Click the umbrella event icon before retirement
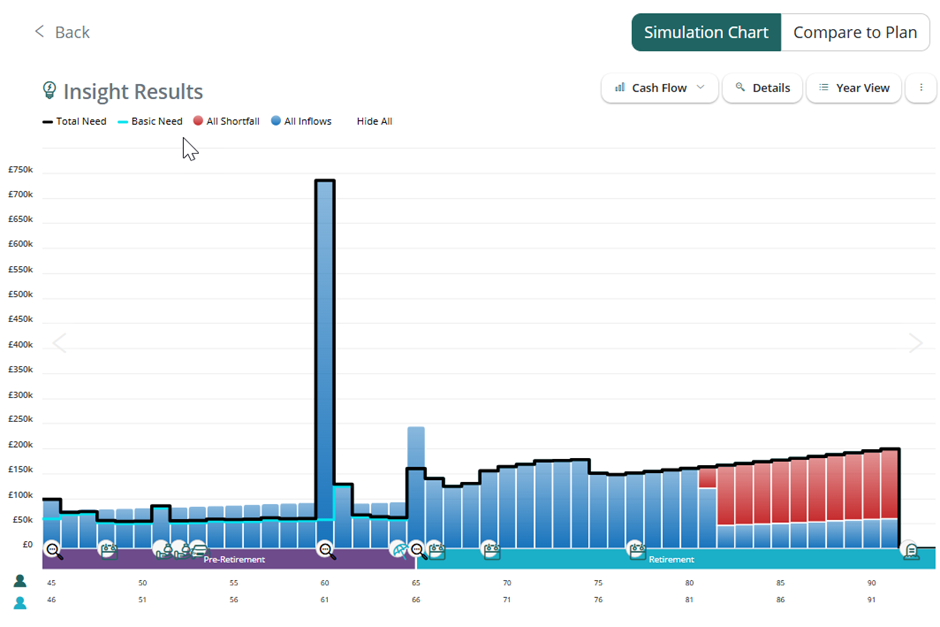The width and height of the screenshot is (940, 627). pyautogui.click(x=399, y=549)
